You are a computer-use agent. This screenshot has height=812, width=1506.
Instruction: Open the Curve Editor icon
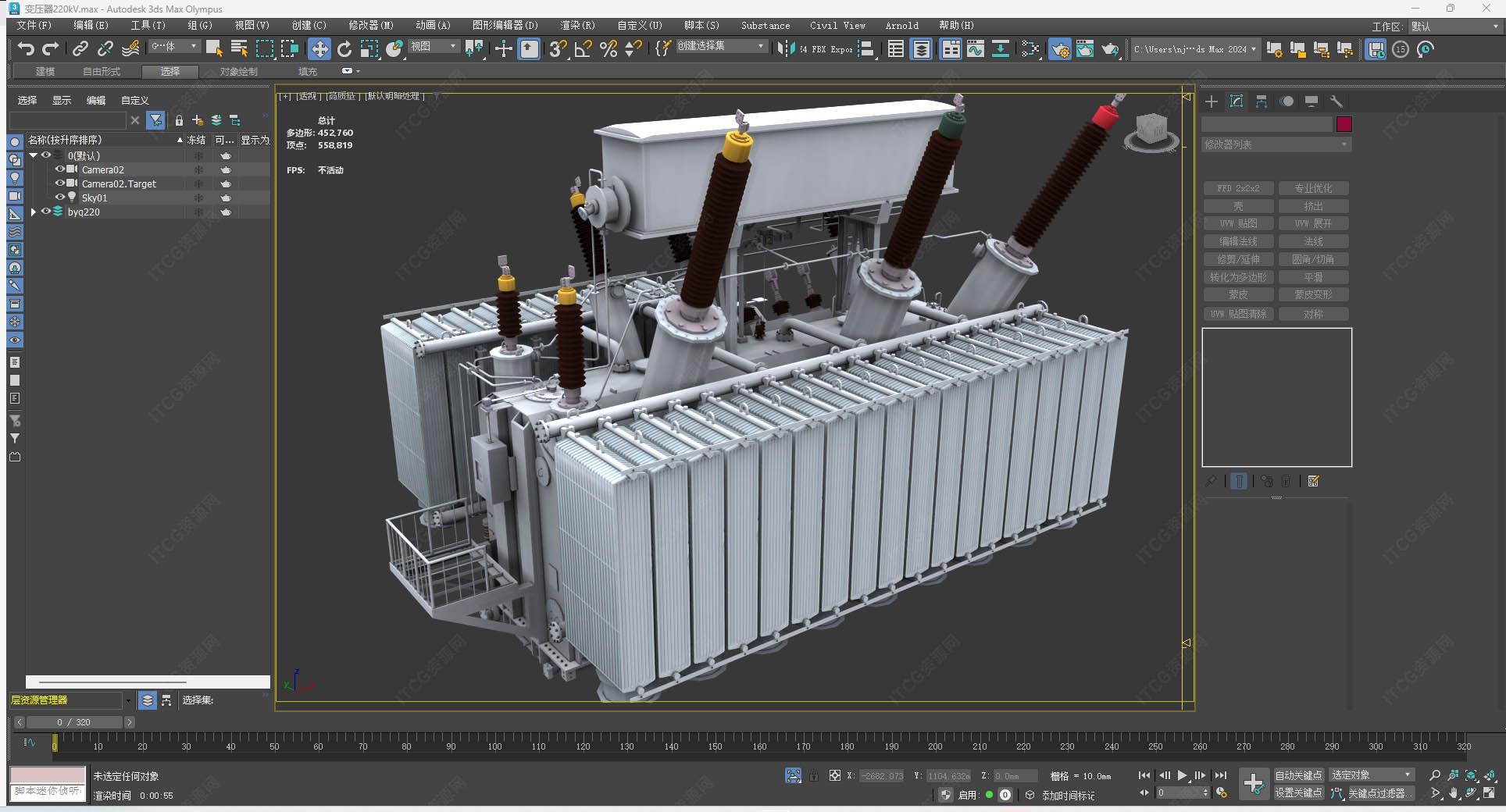pyautogui.click(x=975, y=49)
